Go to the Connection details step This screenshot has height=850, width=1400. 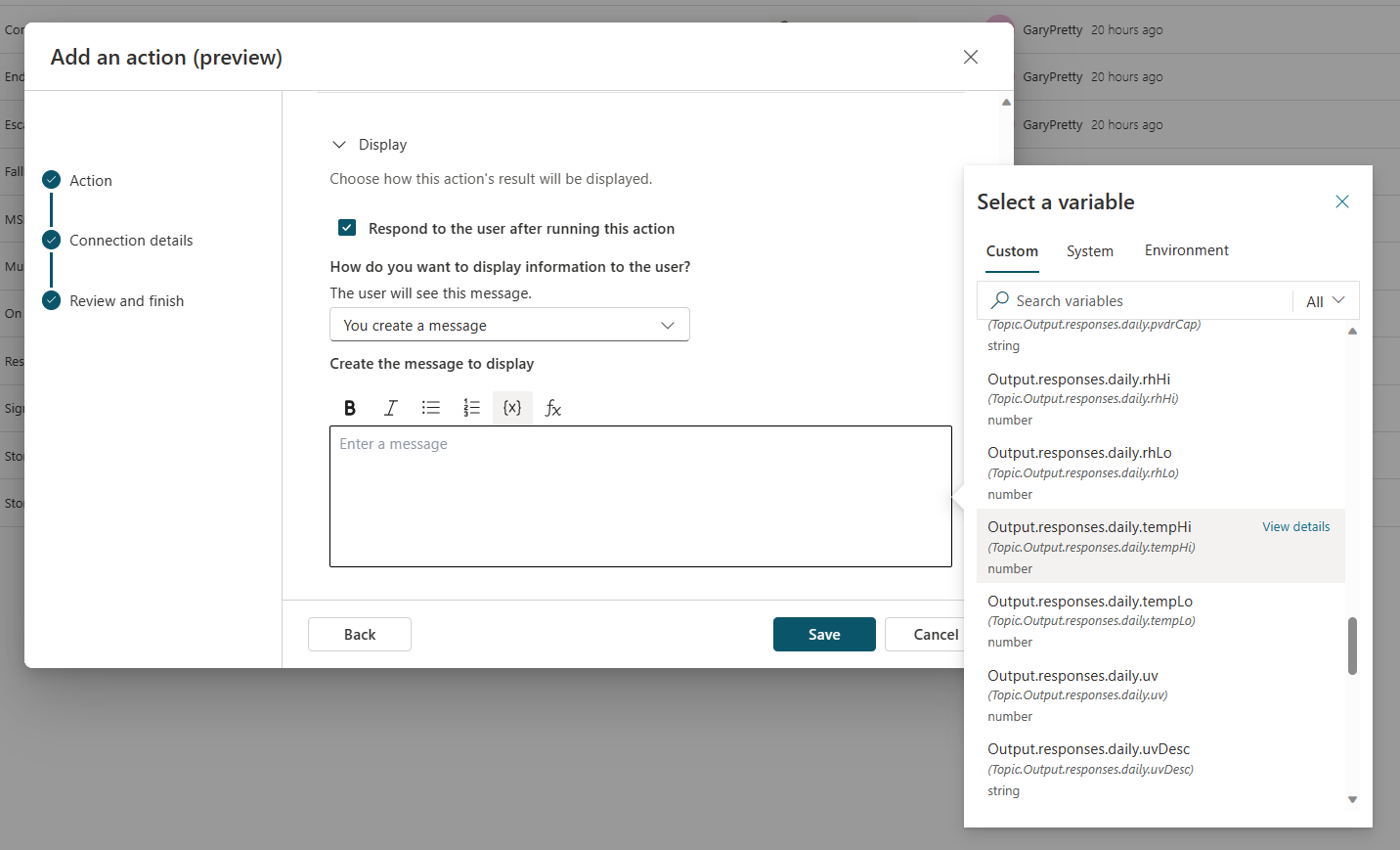click(131, 241)
